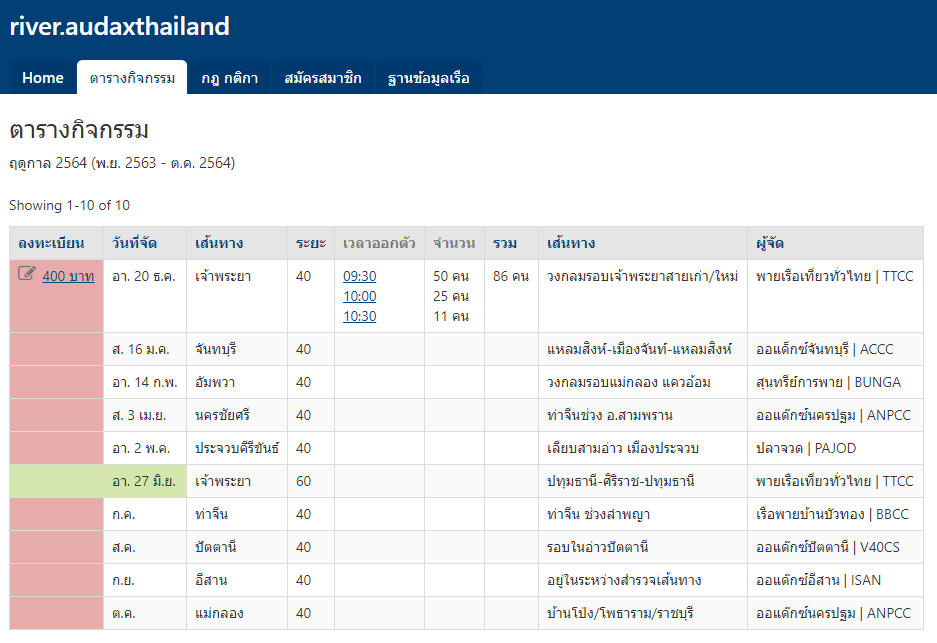The image size is (937, 643).
Task: Open the กฎ กติกา tab
Action: pyautogui.click(x=229, y=78)
